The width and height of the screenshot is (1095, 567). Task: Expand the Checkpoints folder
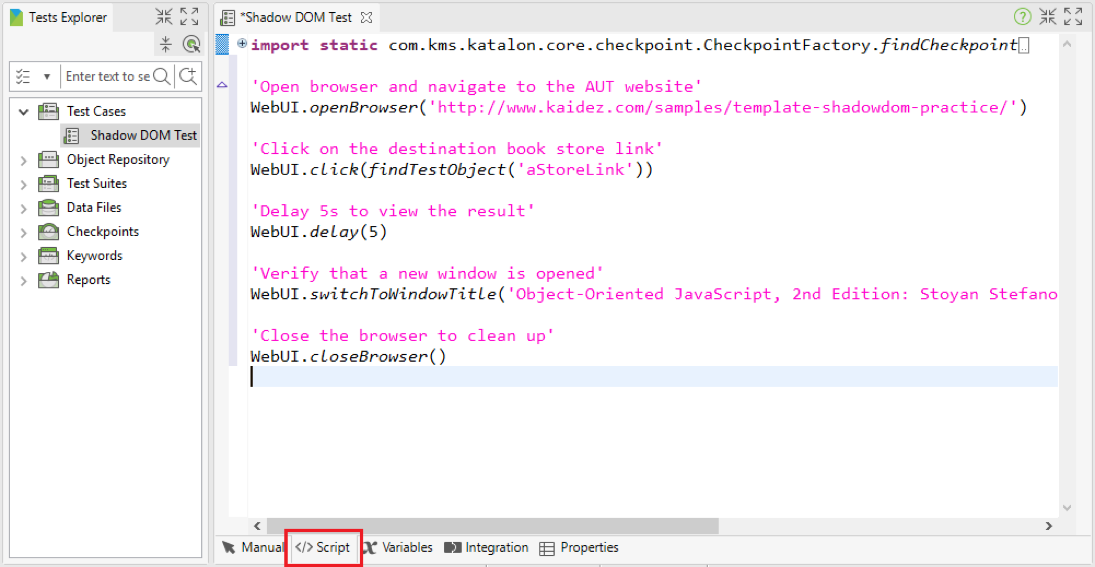pyautogui.click(x=24, y=232)
